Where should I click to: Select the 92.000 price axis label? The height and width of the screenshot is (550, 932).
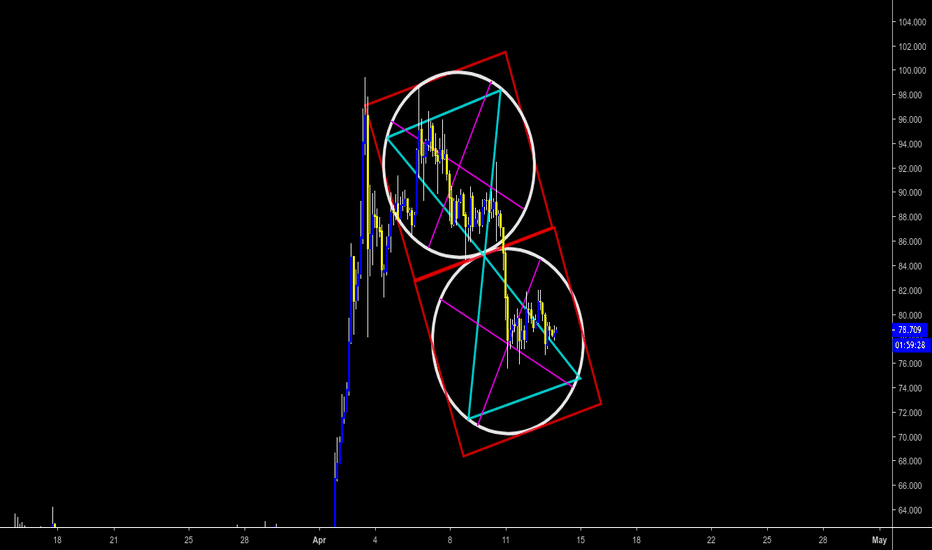coord(912,168)
